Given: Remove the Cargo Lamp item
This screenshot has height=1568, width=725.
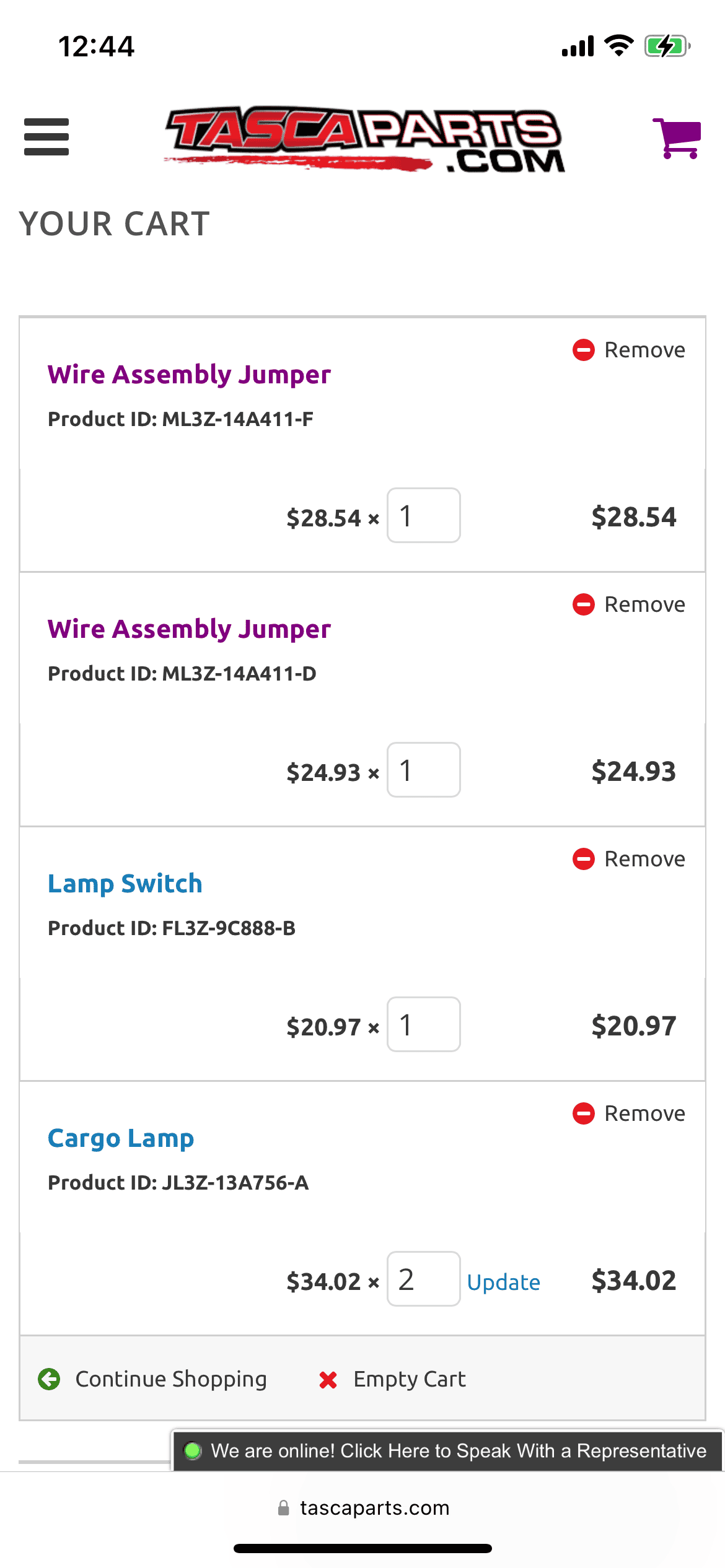Looking at the screenshot, I should (x=629, y=1113).
